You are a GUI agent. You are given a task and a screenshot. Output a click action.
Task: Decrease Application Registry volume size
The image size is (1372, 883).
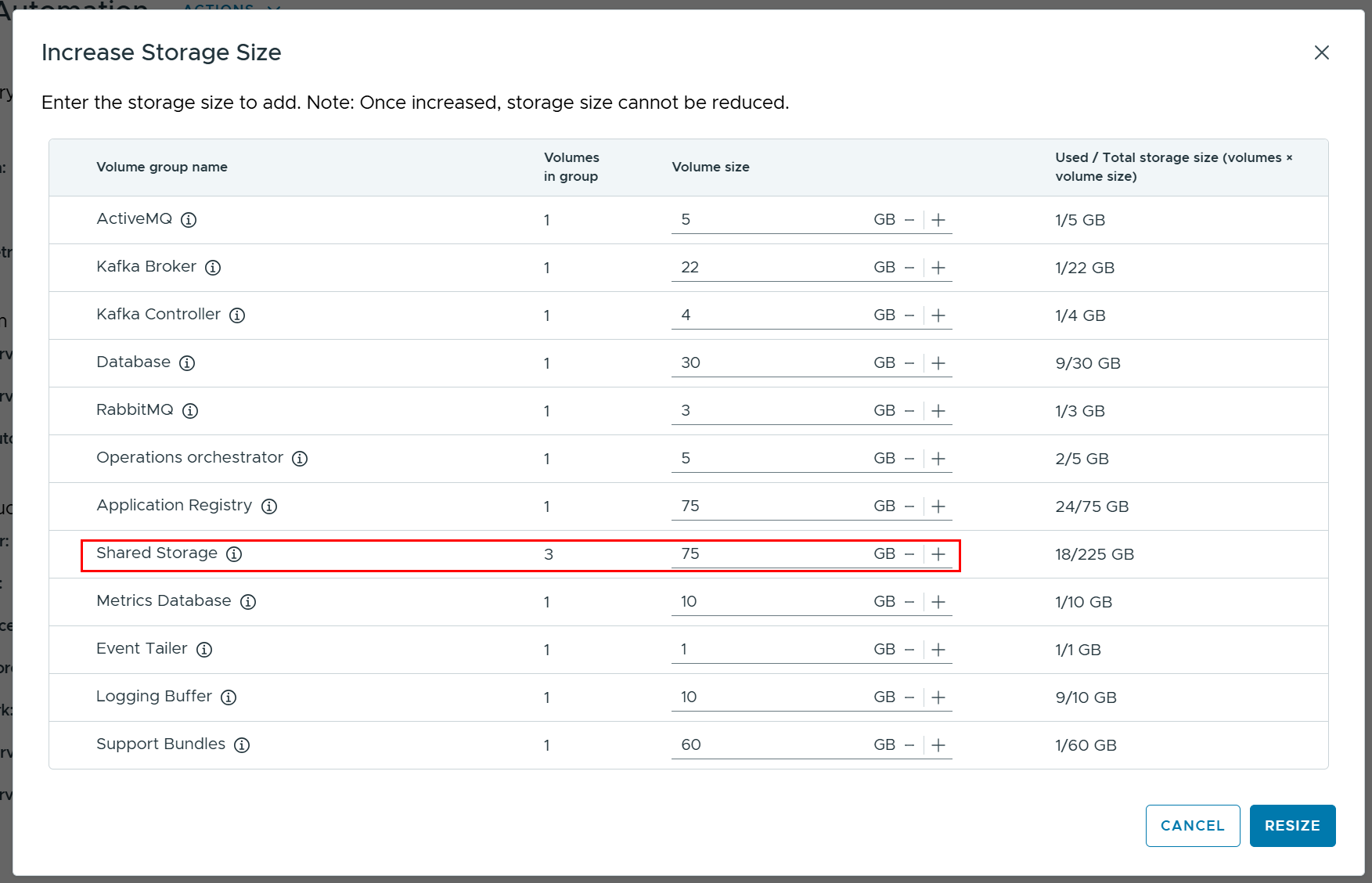pyautogui.click(x=909, y=506)
